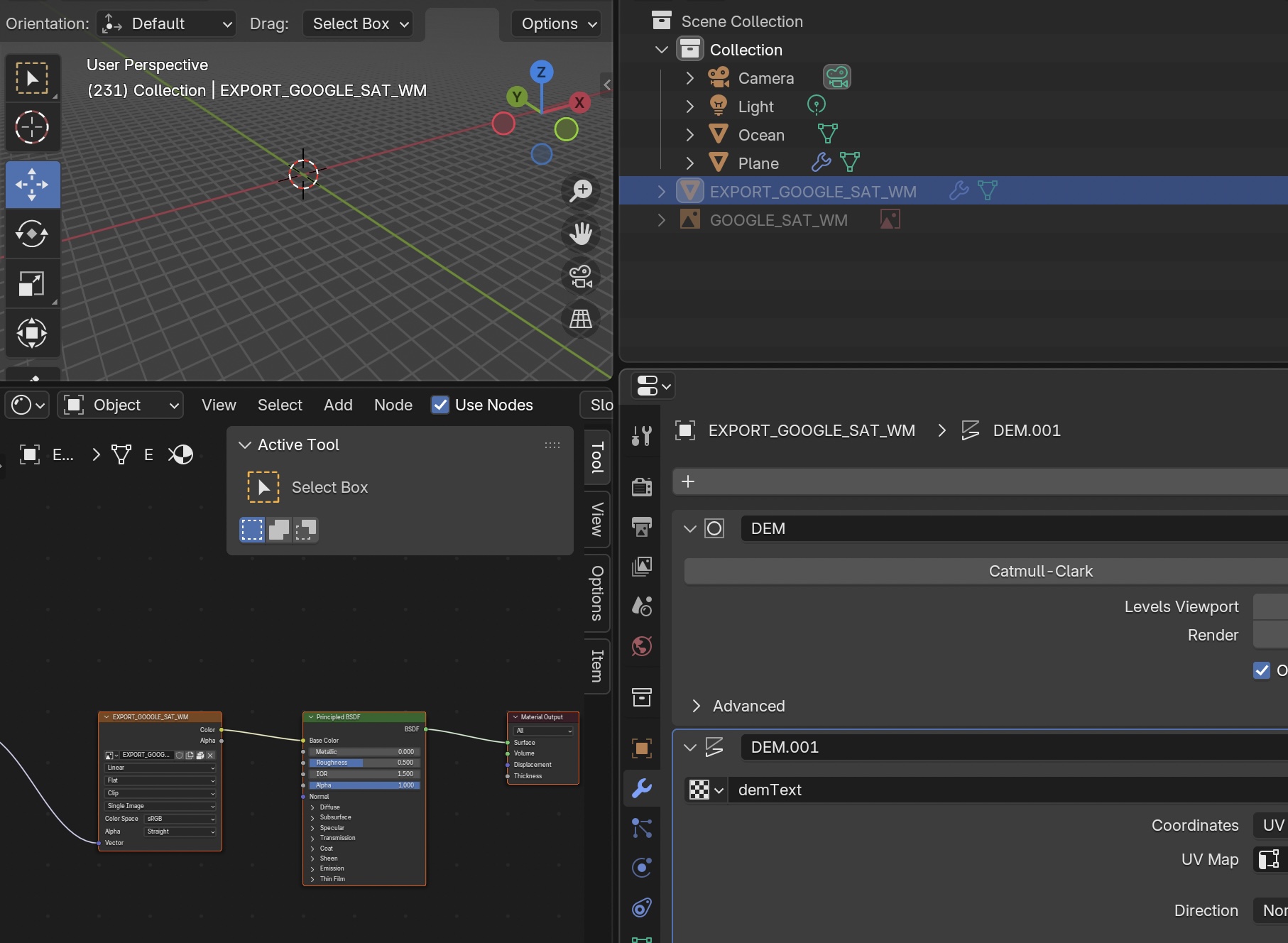Activate the Rotate tool
This screenshot has height=943, width=1288.
click(x=32, y=234)
